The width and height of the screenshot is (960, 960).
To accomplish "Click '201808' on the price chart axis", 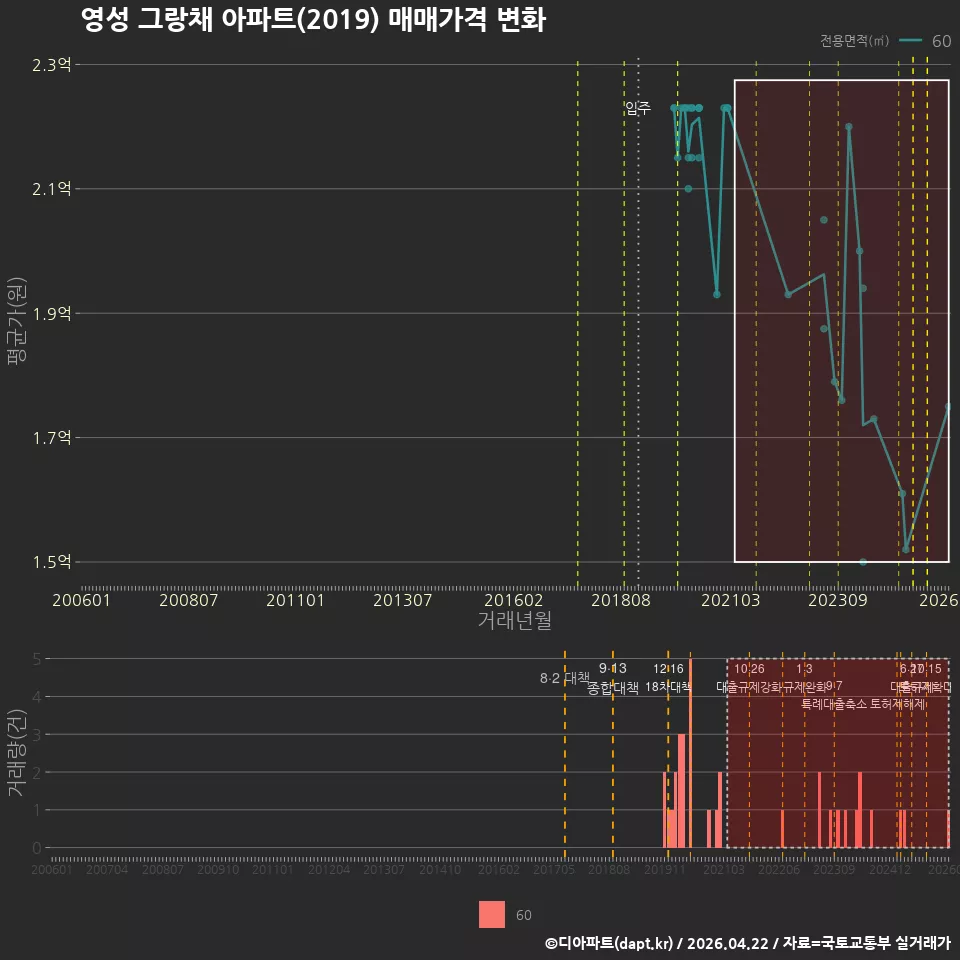I will coord(620,600).
